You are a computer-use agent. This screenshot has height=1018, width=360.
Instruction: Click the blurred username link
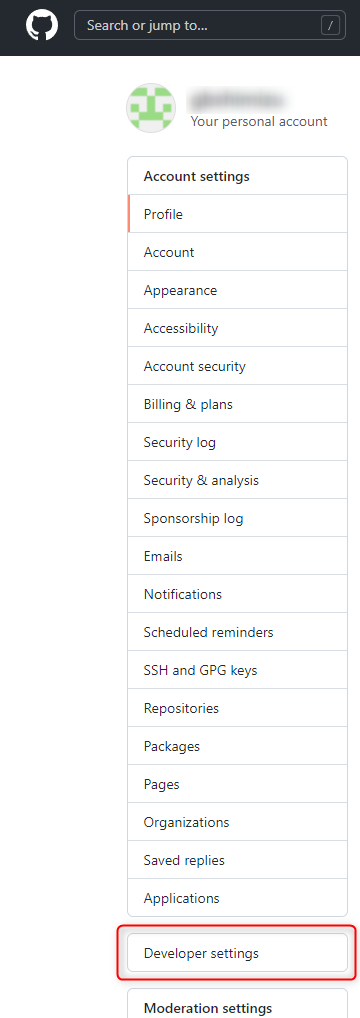pyautogui.click(x=237, y=100)
